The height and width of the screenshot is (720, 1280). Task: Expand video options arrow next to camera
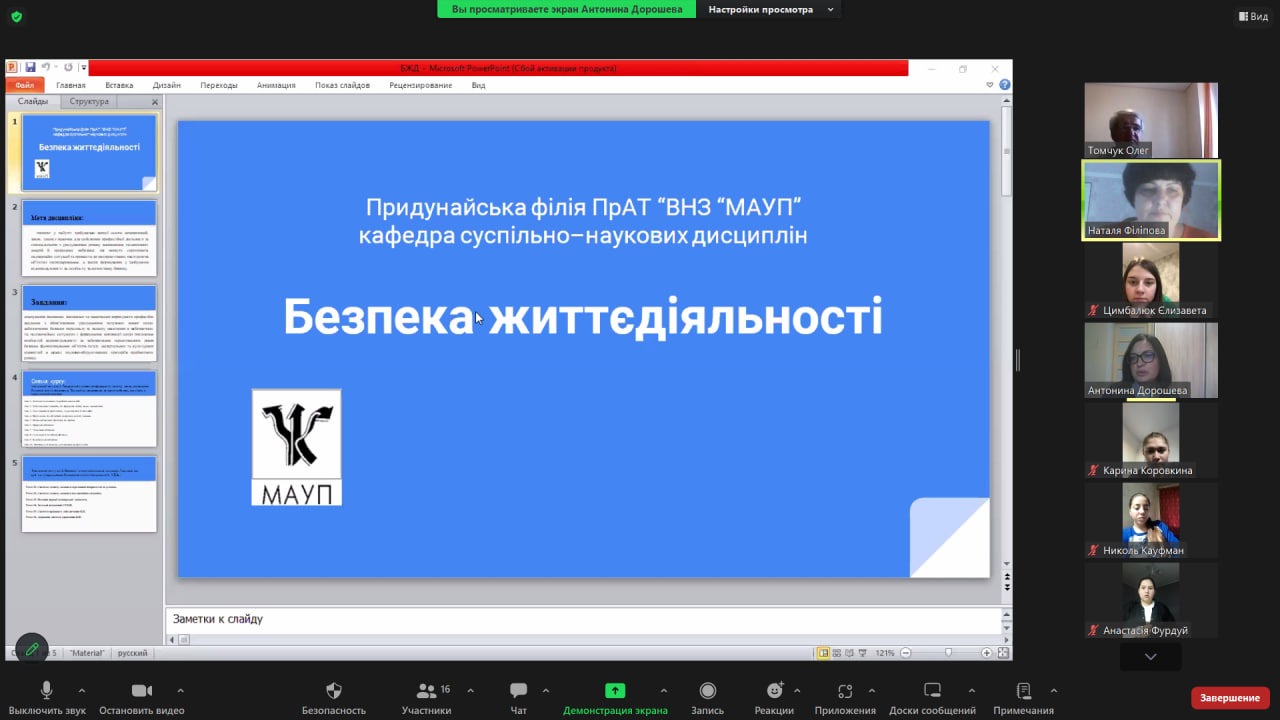(x=180, y=690)
